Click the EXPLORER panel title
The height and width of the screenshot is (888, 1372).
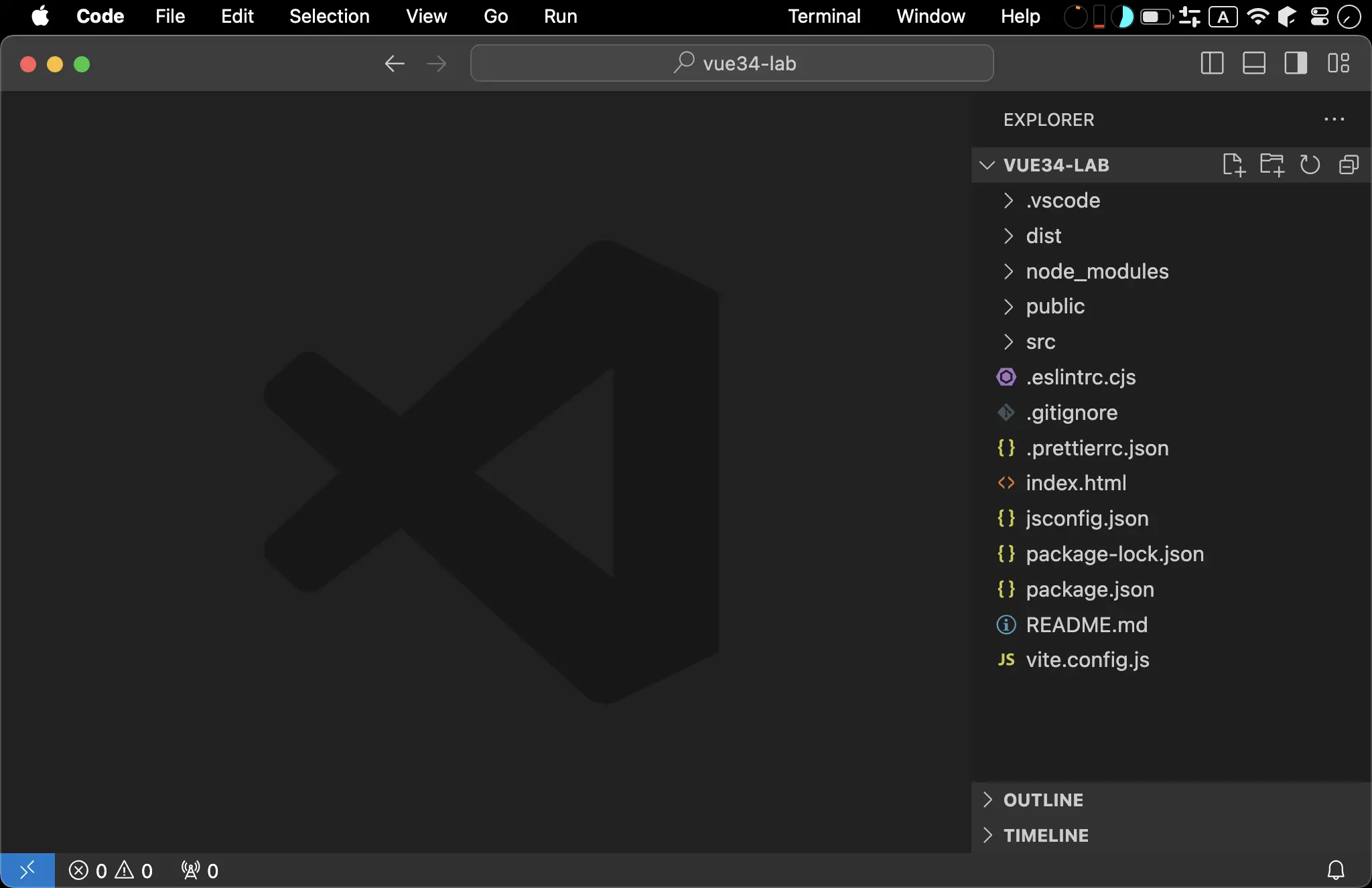point(1048,119)
